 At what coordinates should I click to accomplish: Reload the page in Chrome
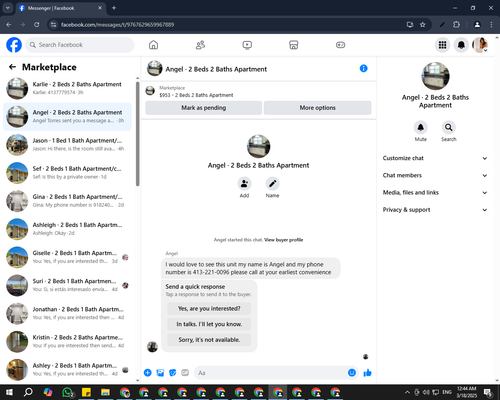tap(37, 25)
